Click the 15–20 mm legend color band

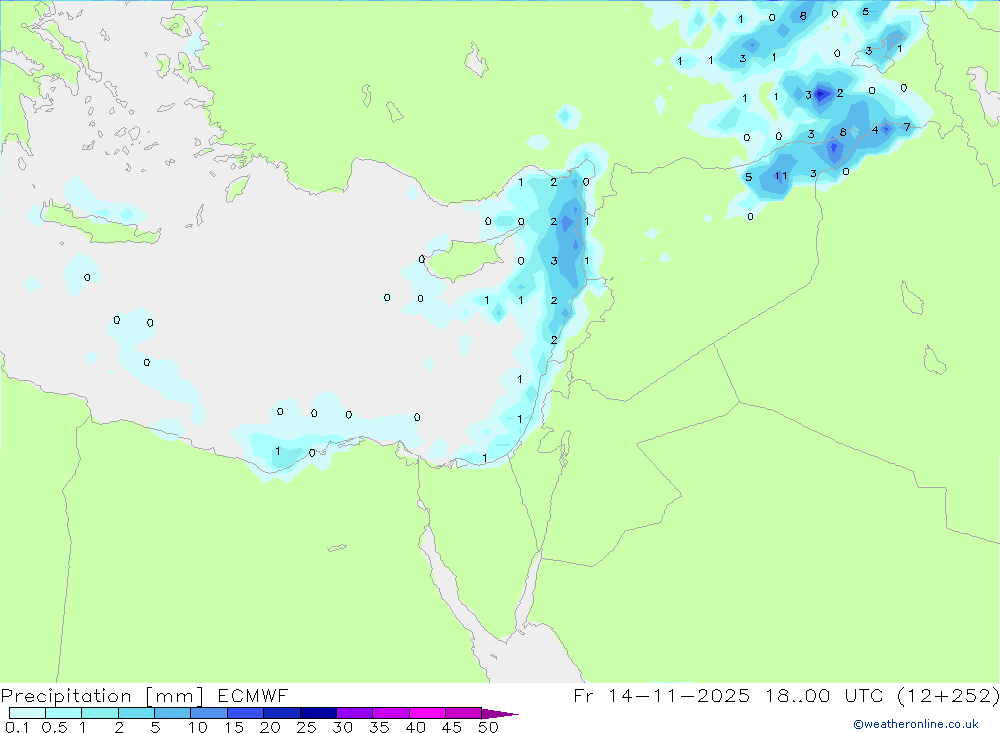click(245, 713)
